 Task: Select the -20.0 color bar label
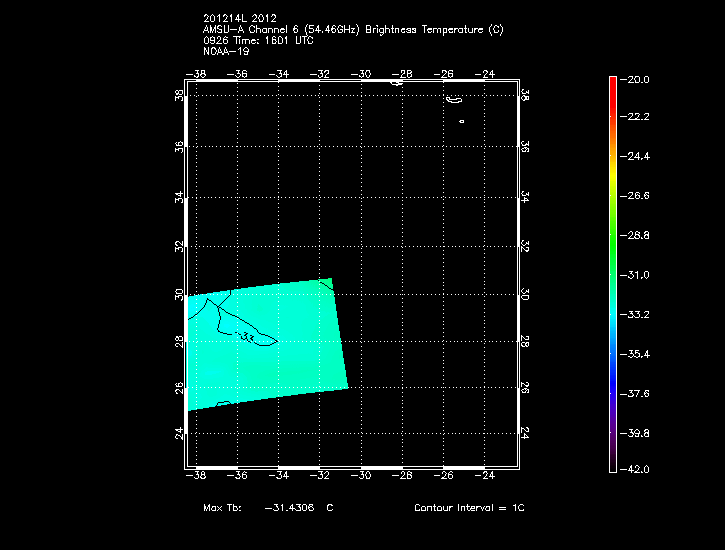(x=636, y=79)
